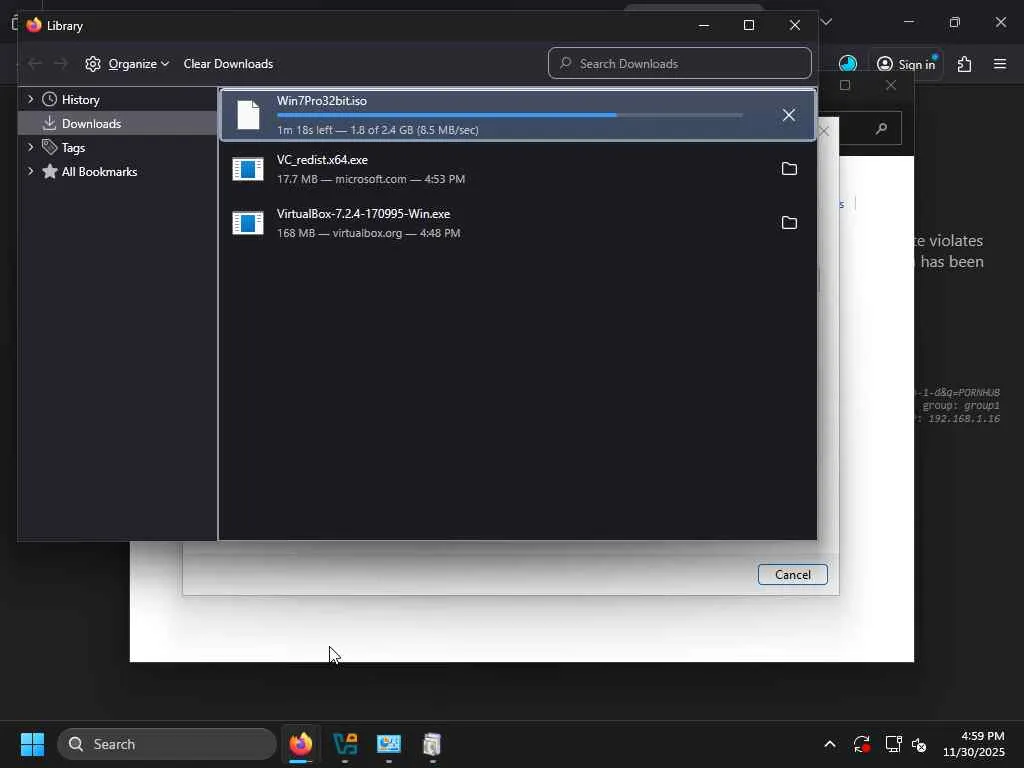
Task: Click the taskbar Search box
Action: pyautogui.click(x=167, y=744)
